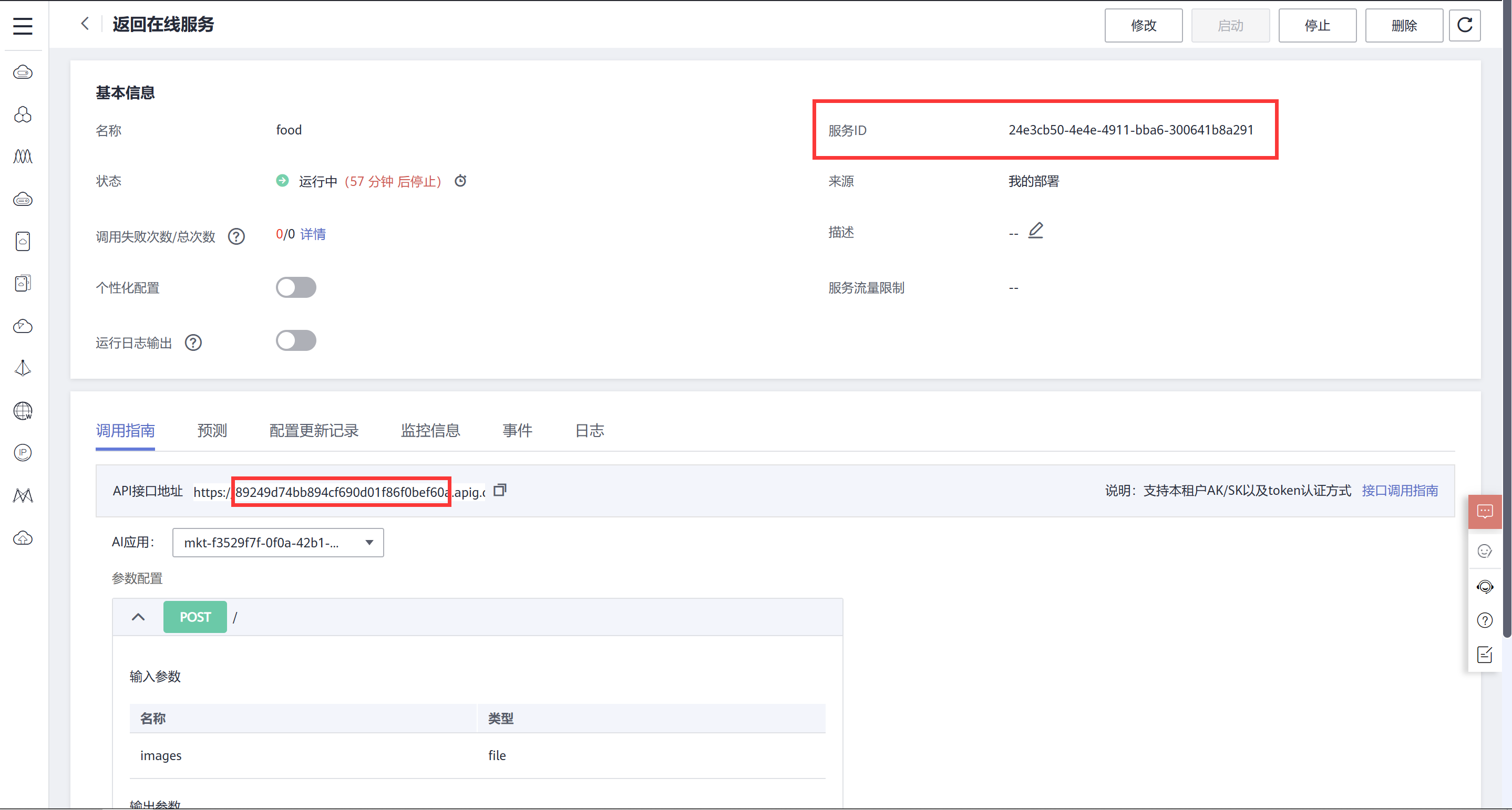Click the headset customer service icon

[1485, 587]
